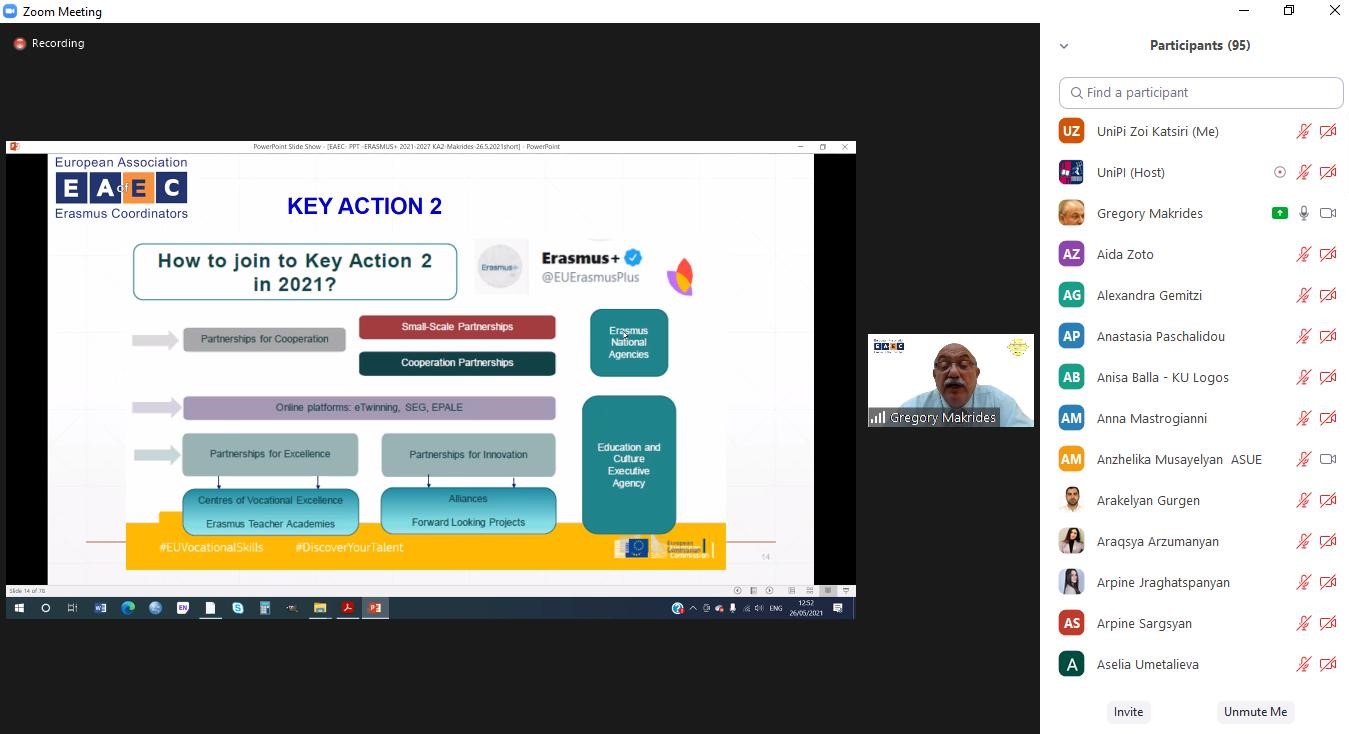
Task: Click the muted microphone icon for Aida Zoto
Action: point(1304,254)
